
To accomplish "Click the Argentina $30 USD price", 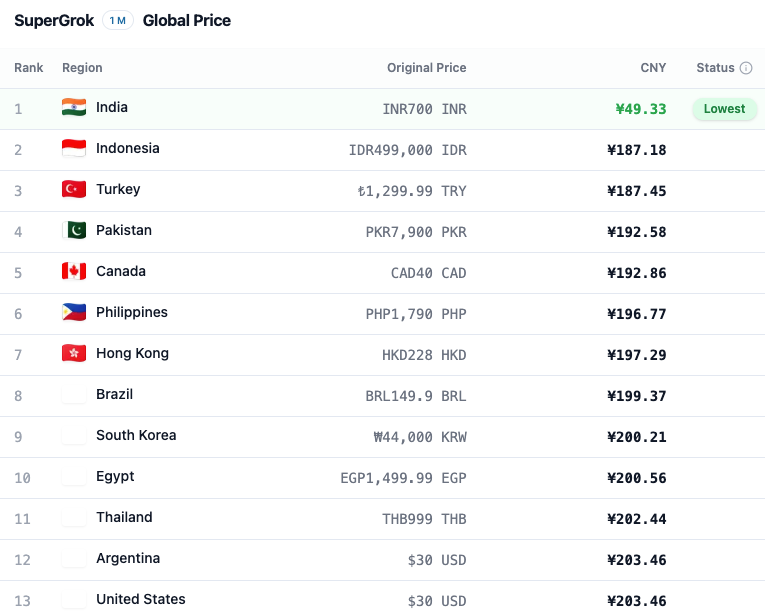I will 437,560.
